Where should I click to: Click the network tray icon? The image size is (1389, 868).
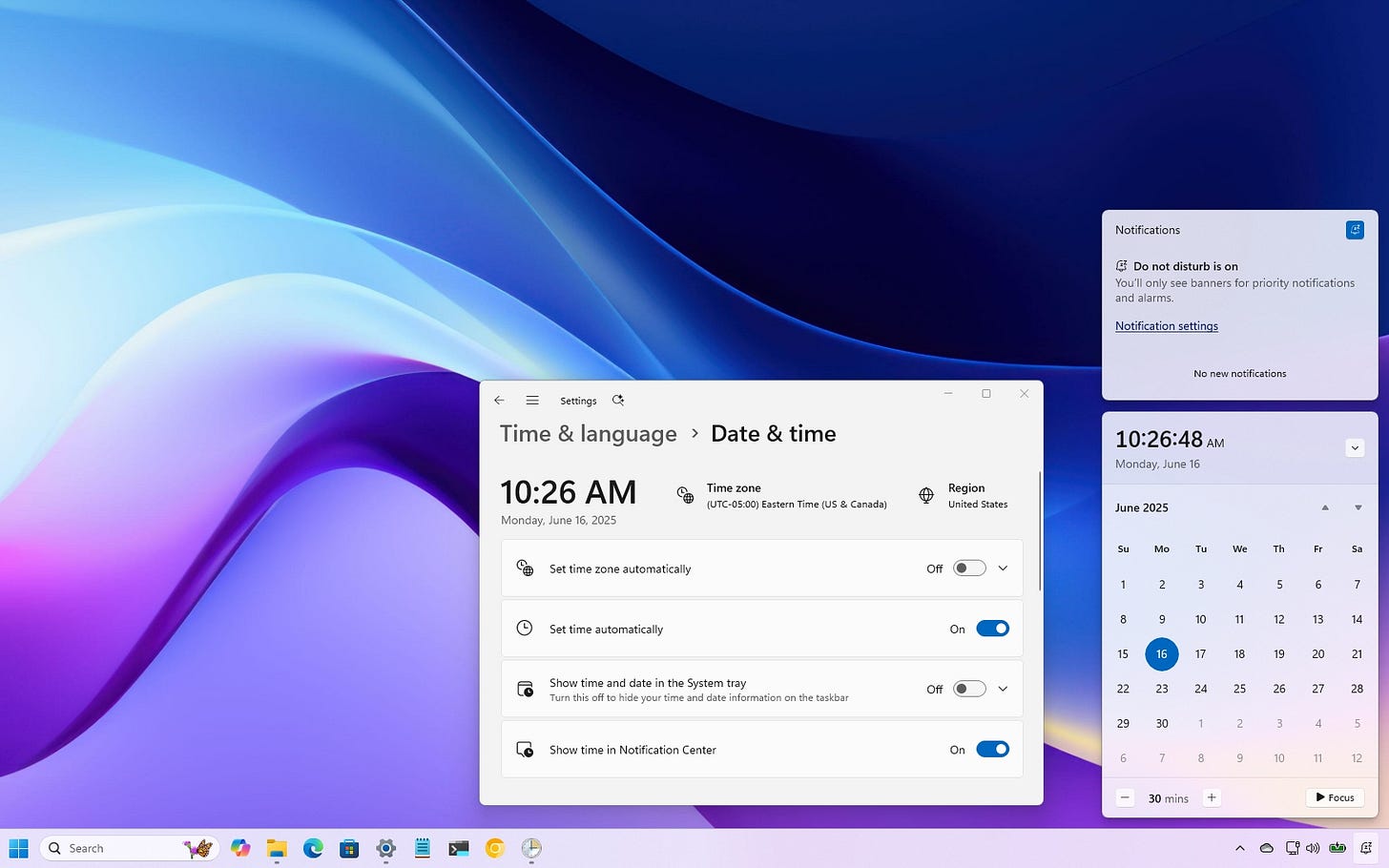tap(1293, 848)
